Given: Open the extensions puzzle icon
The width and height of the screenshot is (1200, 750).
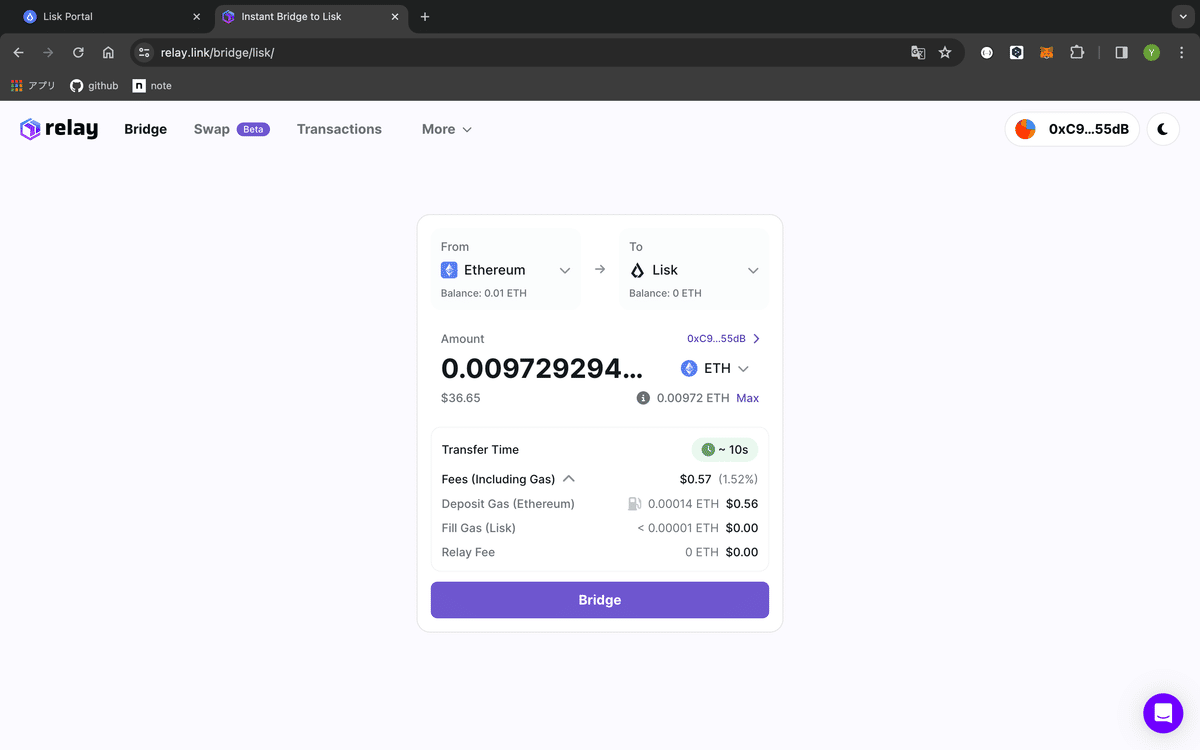Looking at the screenshot, I should [x=1077, y=52].
